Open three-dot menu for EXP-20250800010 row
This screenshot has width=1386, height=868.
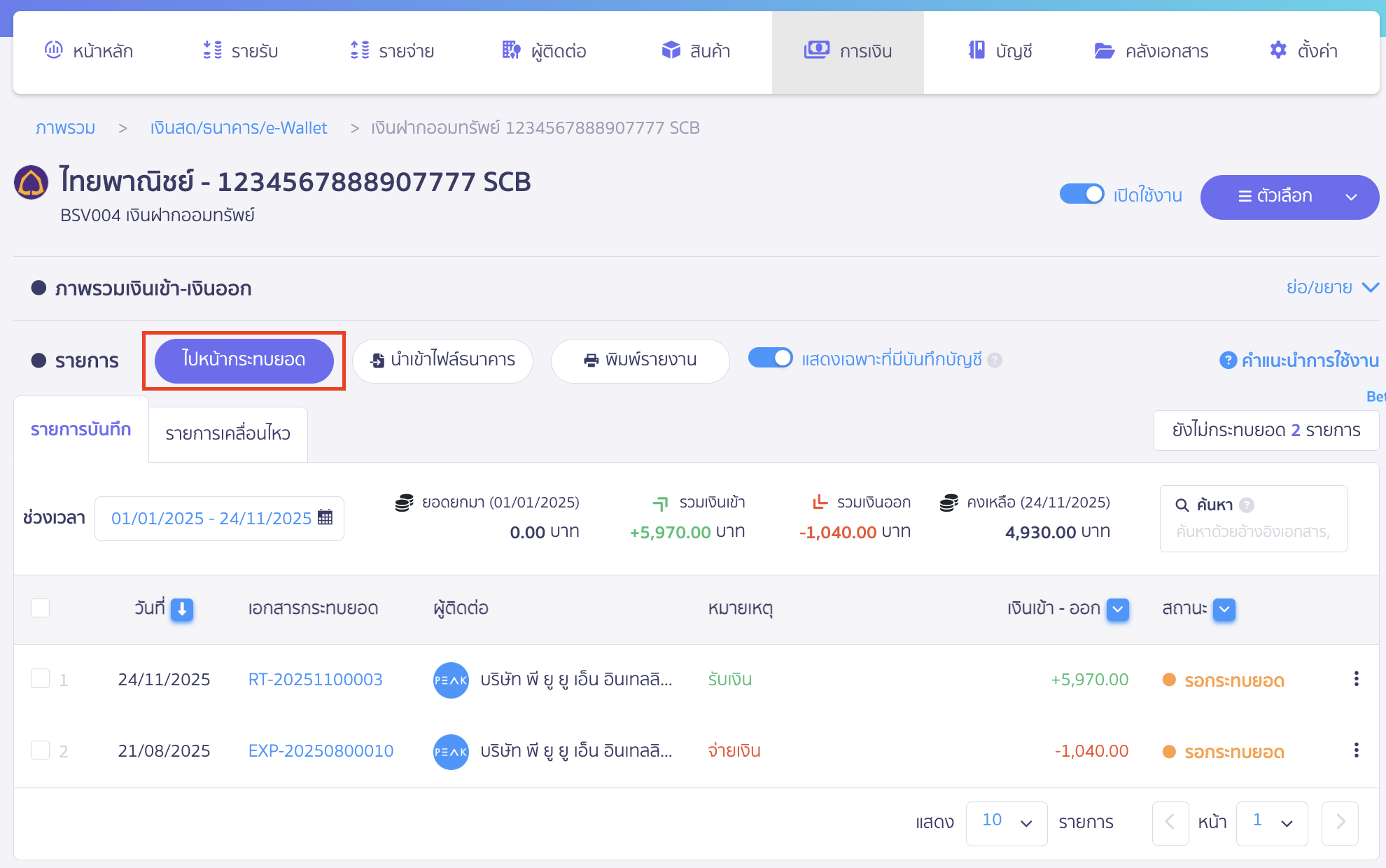pos(1356,750)
